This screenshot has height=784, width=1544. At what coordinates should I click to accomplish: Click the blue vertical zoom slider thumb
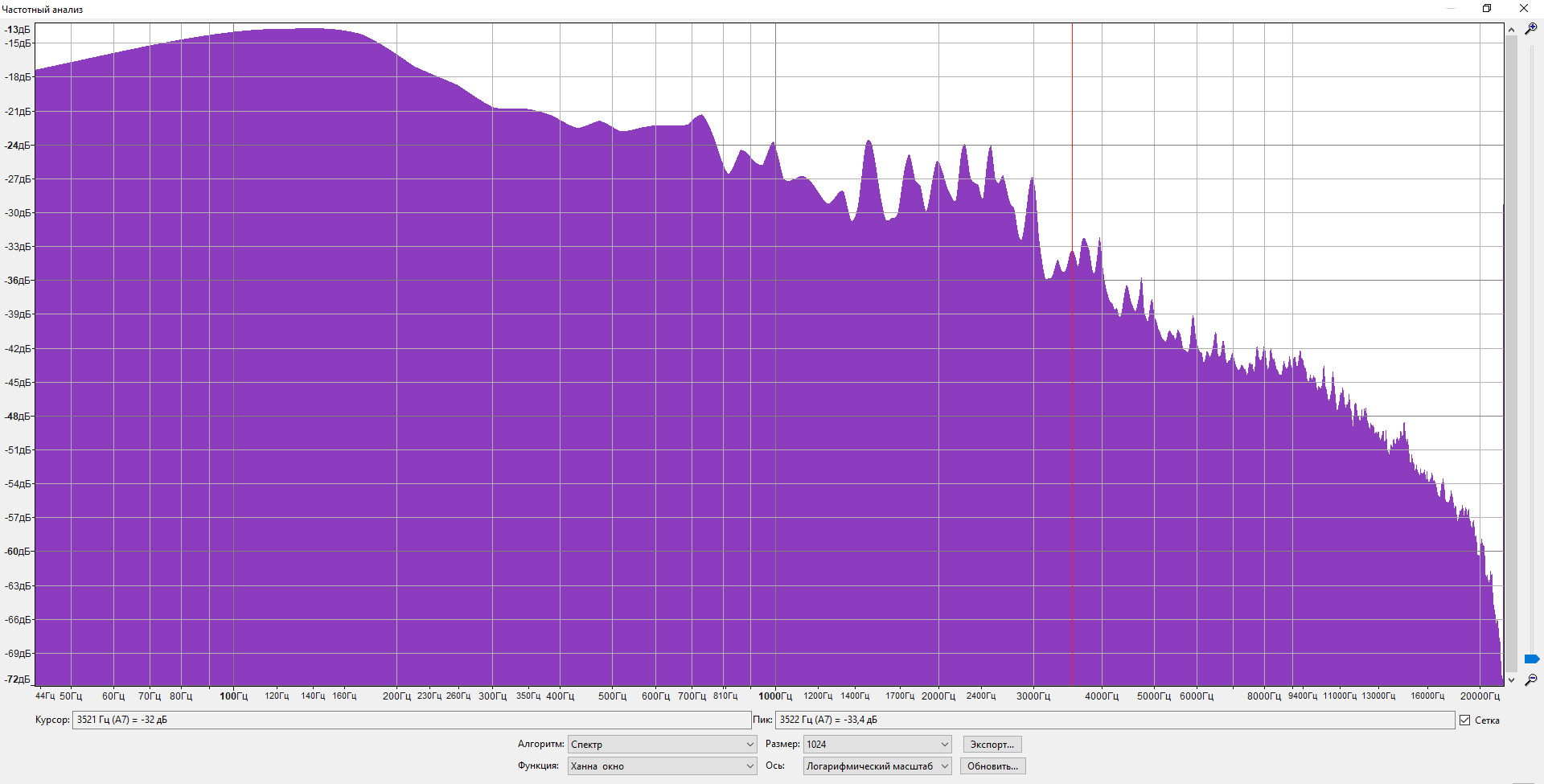pos(1531,659)
